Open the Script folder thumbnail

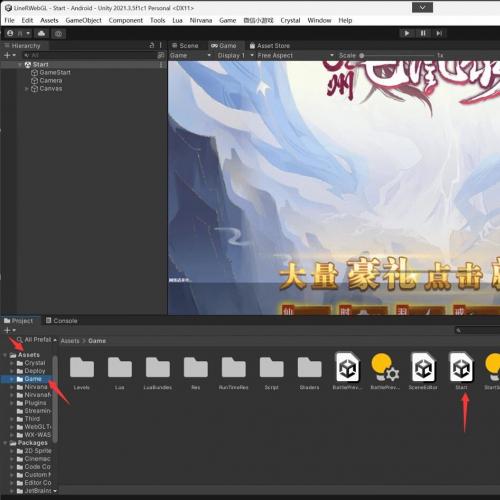pos(272,368)
